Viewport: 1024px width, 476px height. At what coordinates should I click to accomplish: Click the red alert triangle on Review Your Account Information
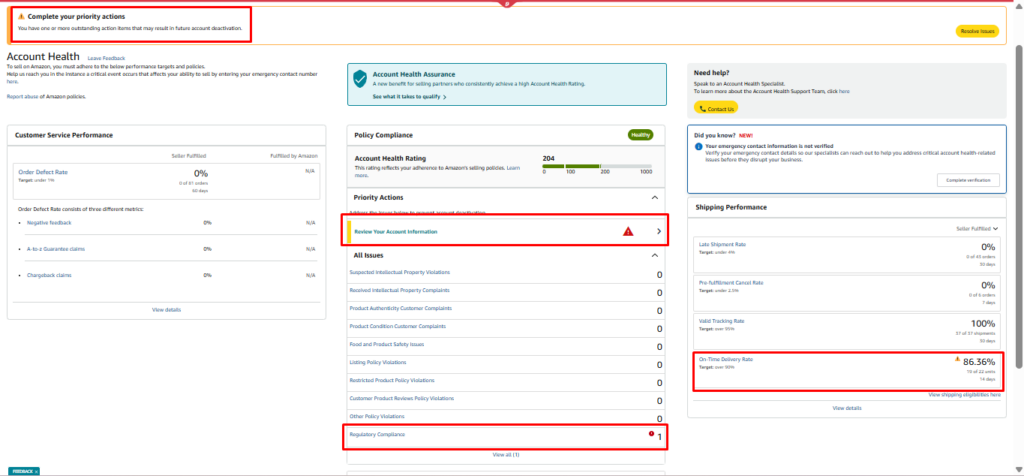click(x=628, y=231)
